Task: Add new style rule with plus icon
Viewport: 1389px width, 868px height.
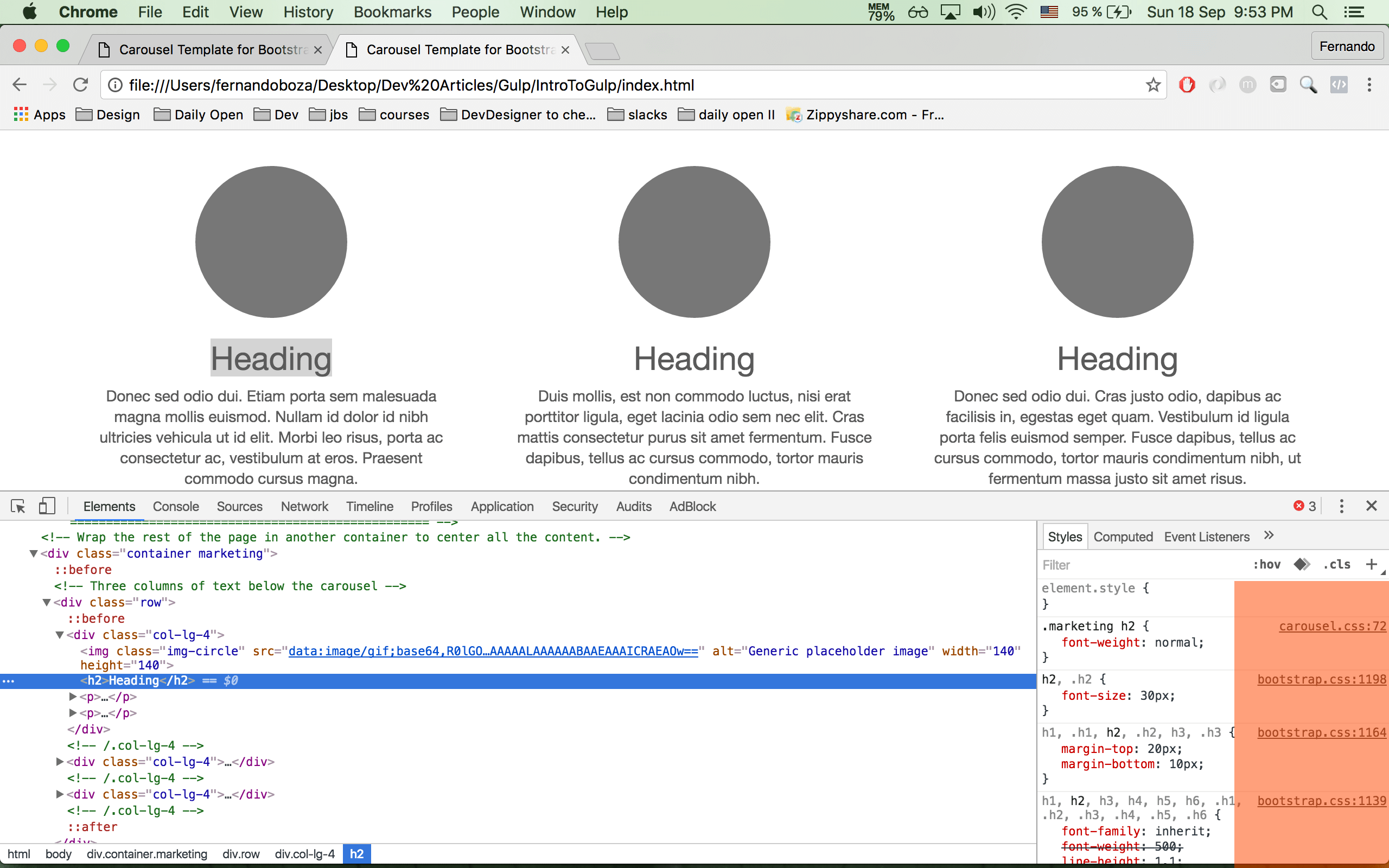Action: click(1371, 564)
